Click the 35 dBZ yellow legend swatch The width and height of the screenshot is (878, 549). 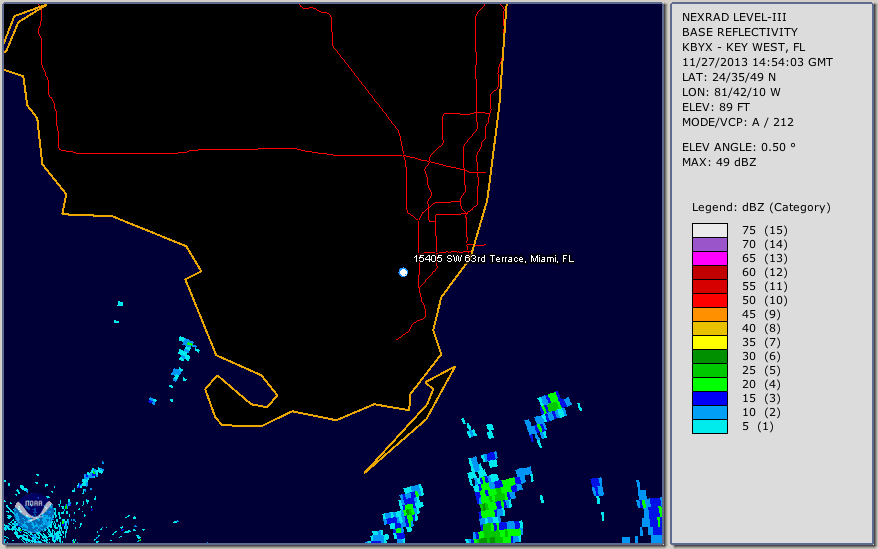click(709, 342)
